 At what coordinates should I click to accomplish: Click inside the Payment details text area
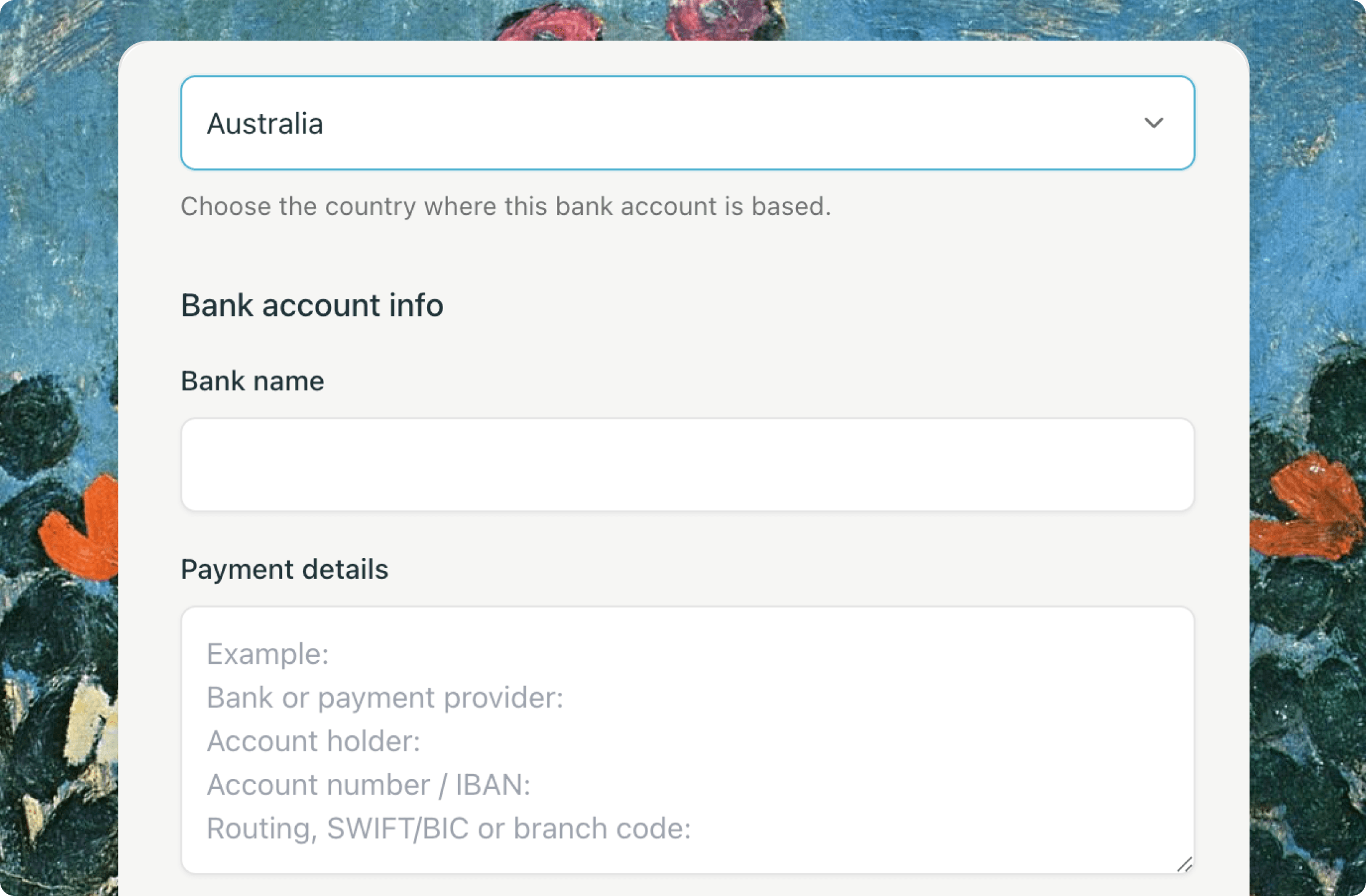(688, 740)
